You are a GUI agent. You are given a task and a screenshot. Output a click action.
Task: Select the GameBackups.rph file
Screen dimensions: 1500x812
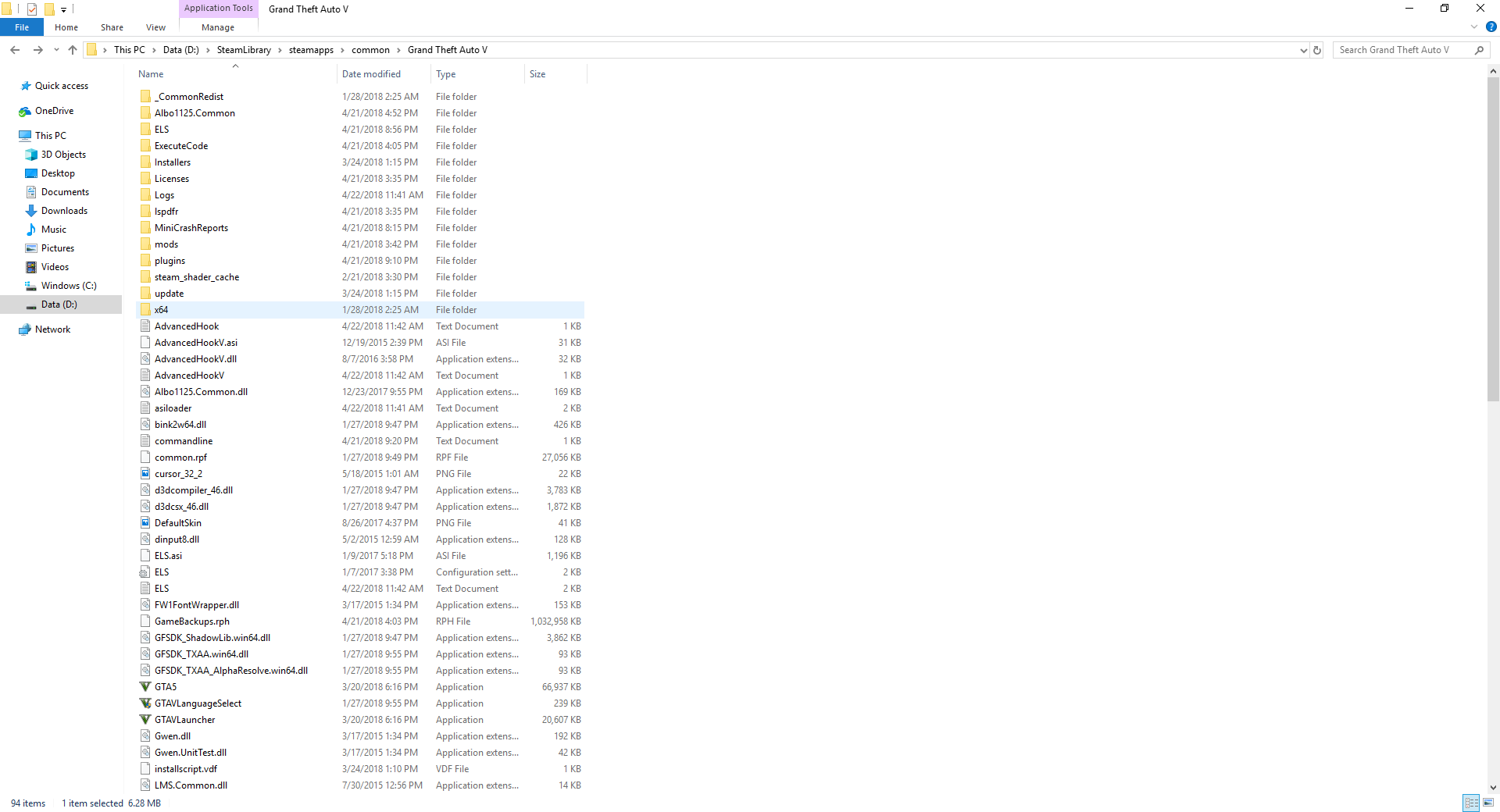tap(359, 621)
